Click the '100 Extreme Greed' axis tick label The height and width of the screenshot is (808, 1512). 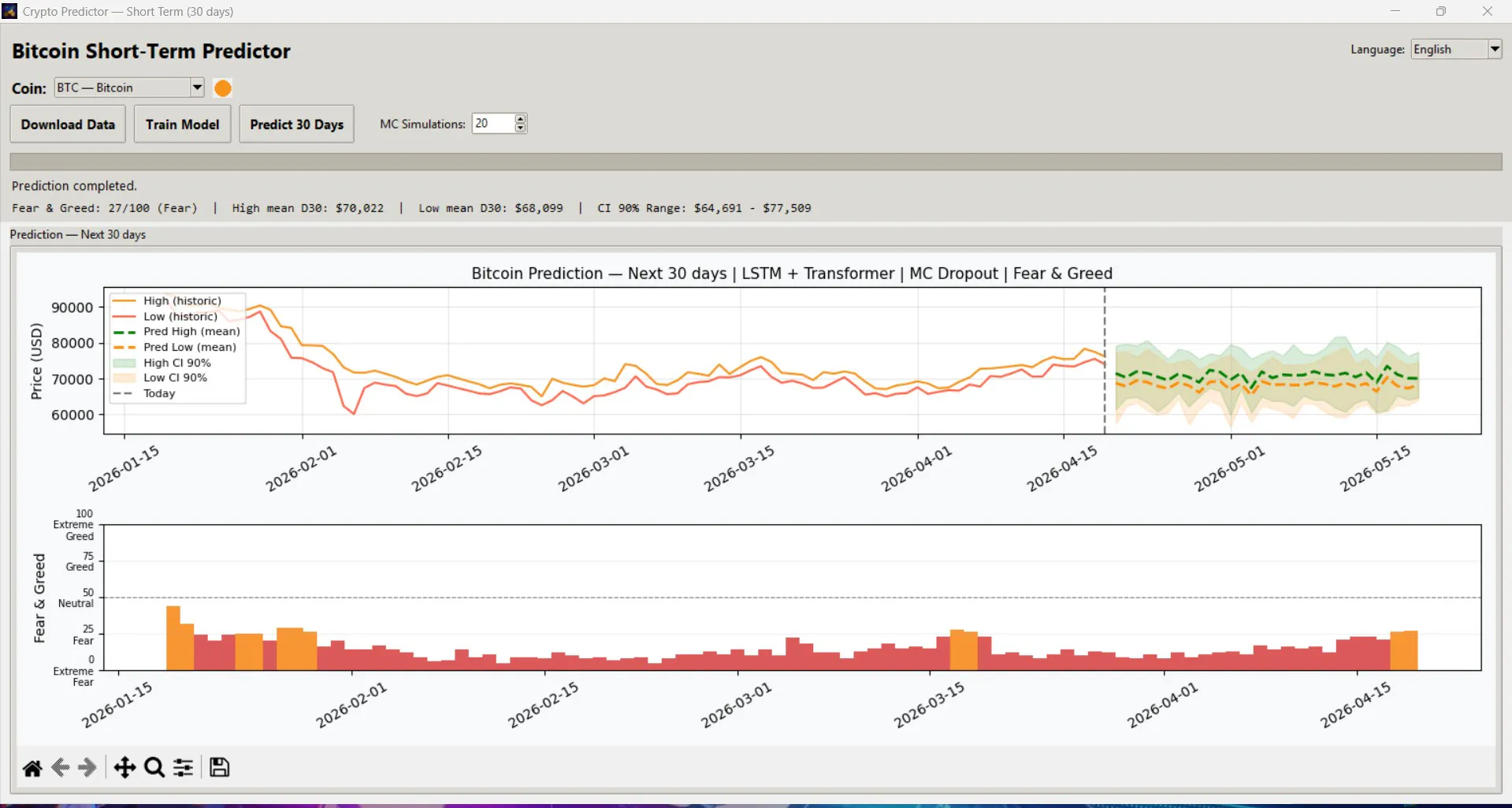(73, 525)
